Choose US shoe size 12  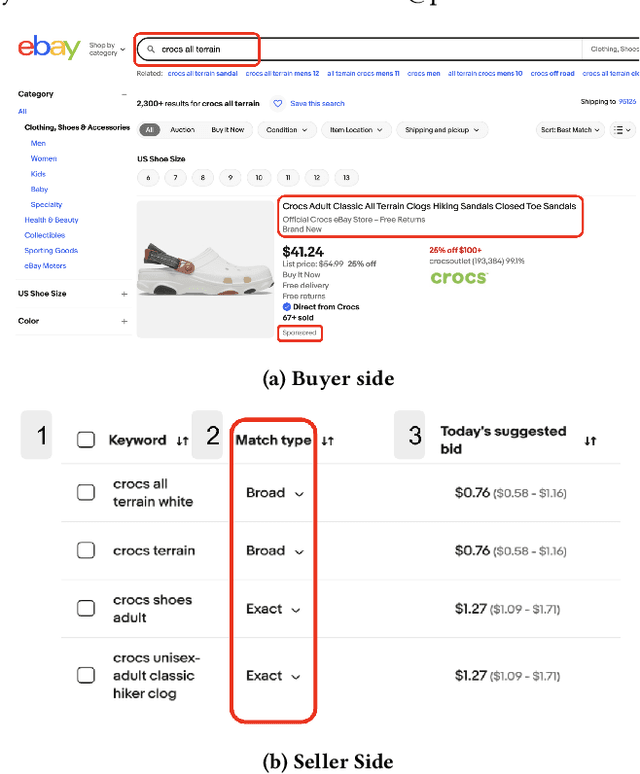317,178
